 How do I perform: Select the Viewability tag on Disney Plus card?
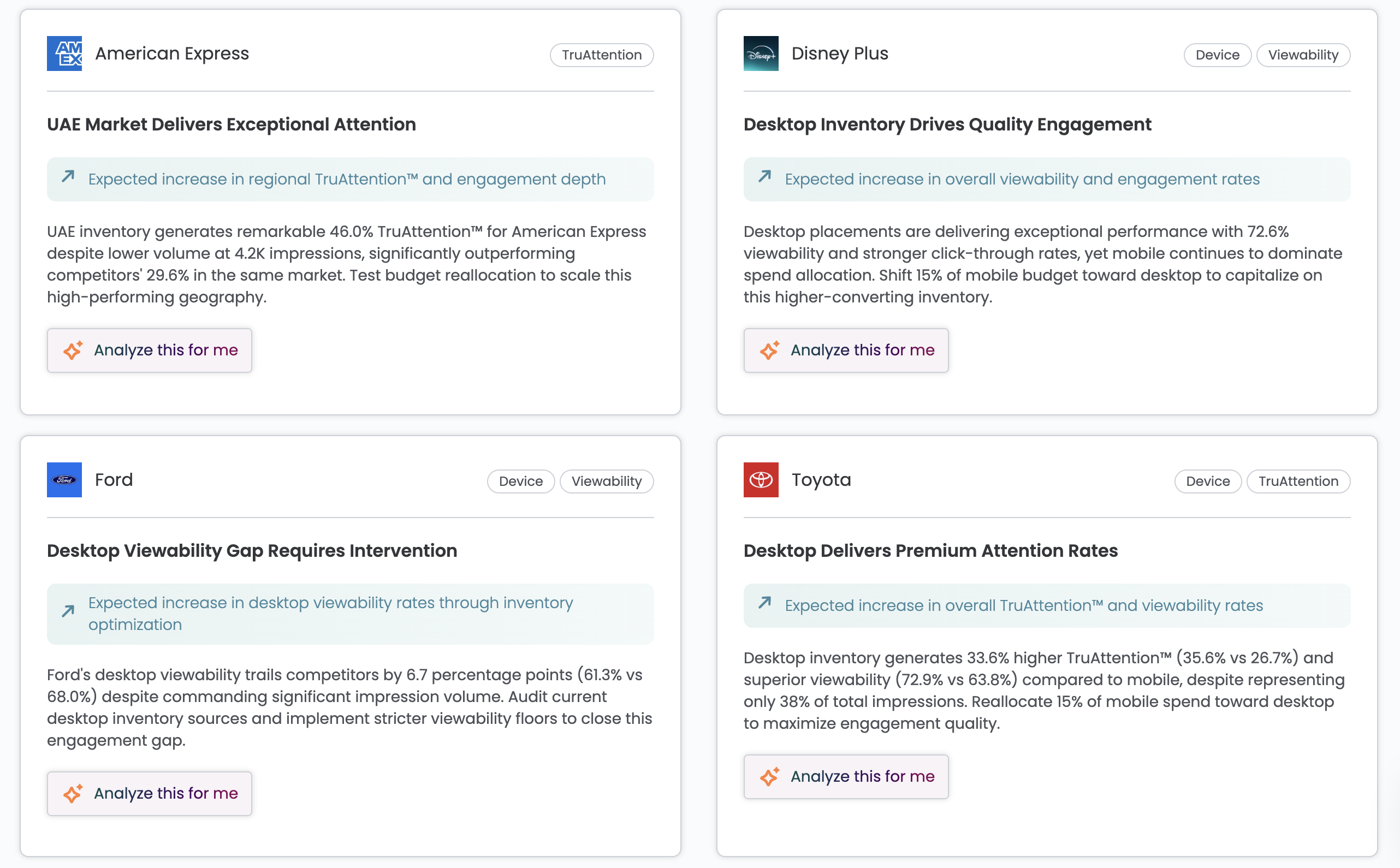[1303, 55]
